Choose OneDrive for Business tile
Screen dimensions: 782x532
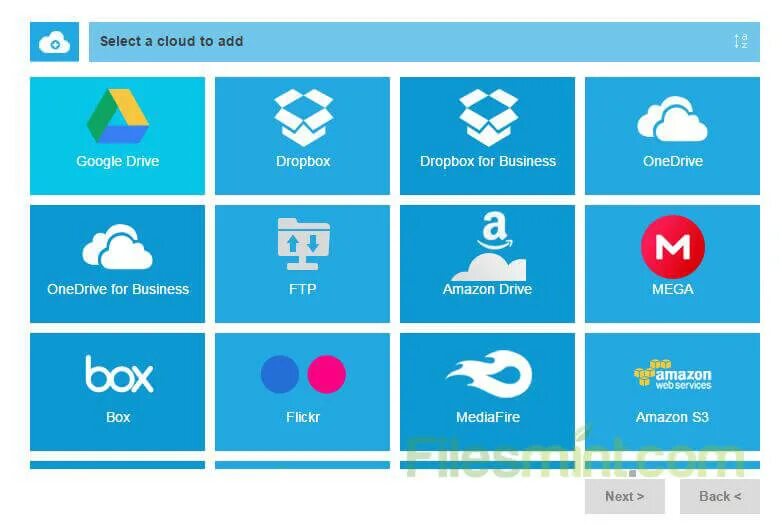click(117, 264)
